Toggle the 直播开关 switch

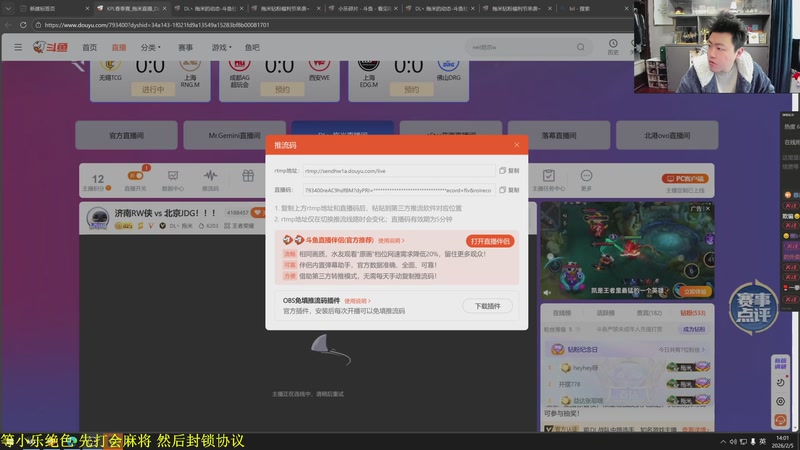[135, 176]
